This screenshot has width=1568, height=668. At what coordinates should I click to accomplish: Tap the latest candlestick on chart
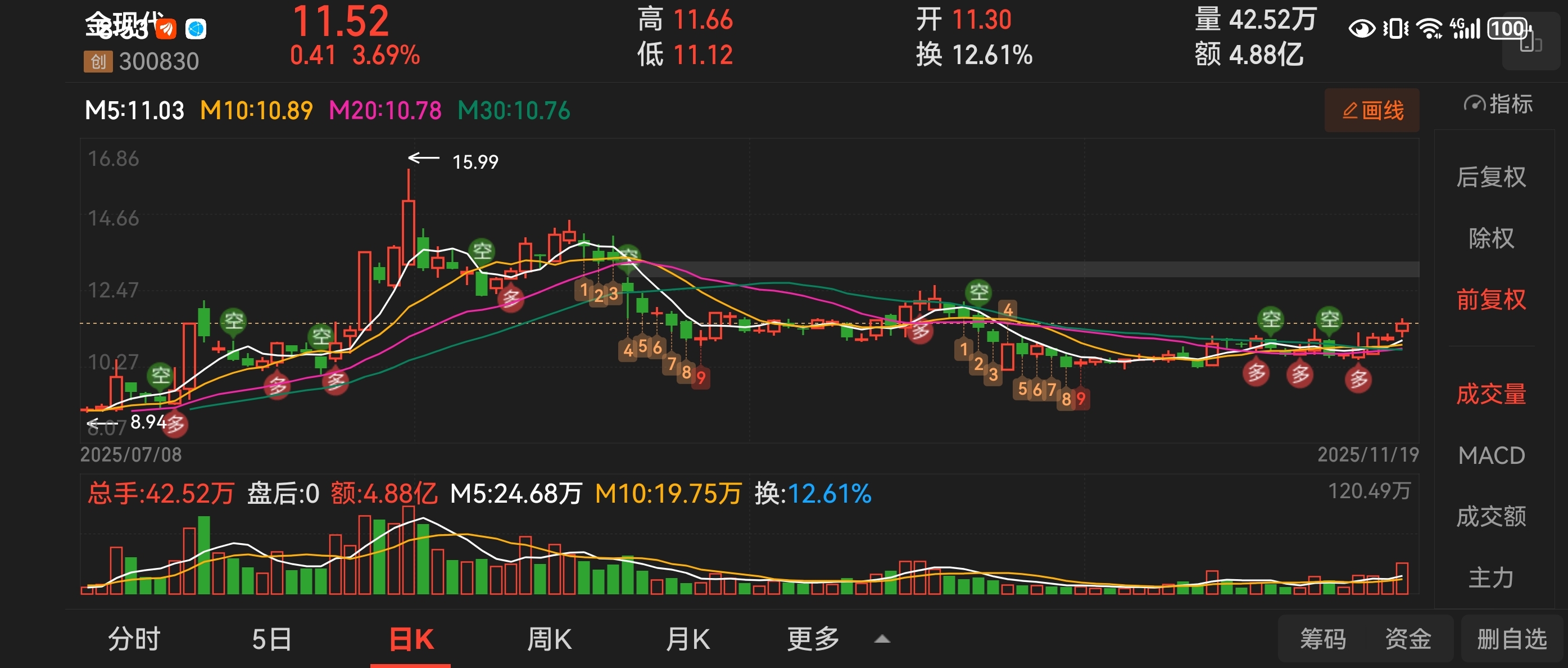(1402, 328)
